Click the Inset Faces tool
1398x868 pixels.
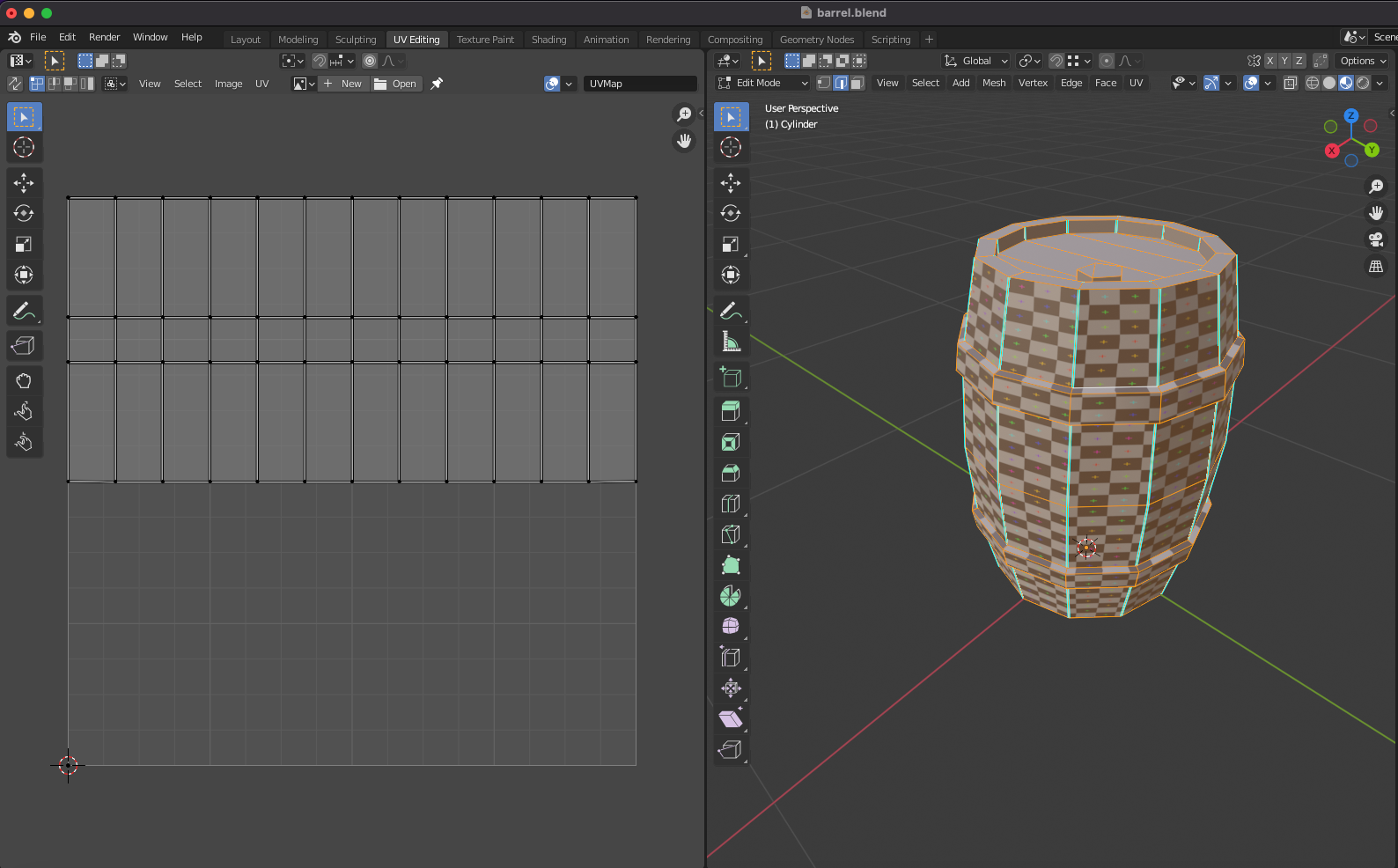(x=730, y=442)
